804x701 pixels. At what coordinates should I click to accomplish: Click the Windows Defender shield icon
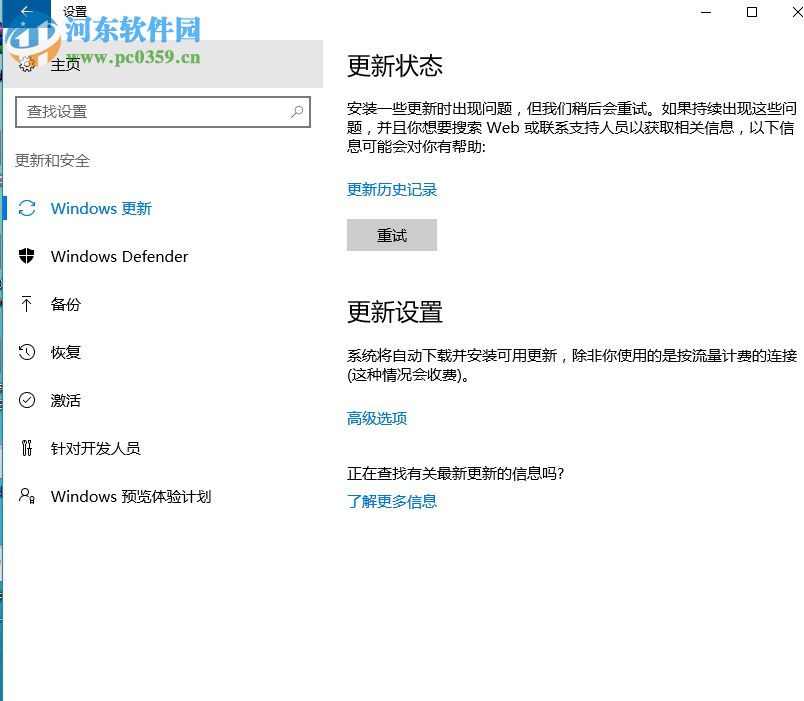(28, 256)
